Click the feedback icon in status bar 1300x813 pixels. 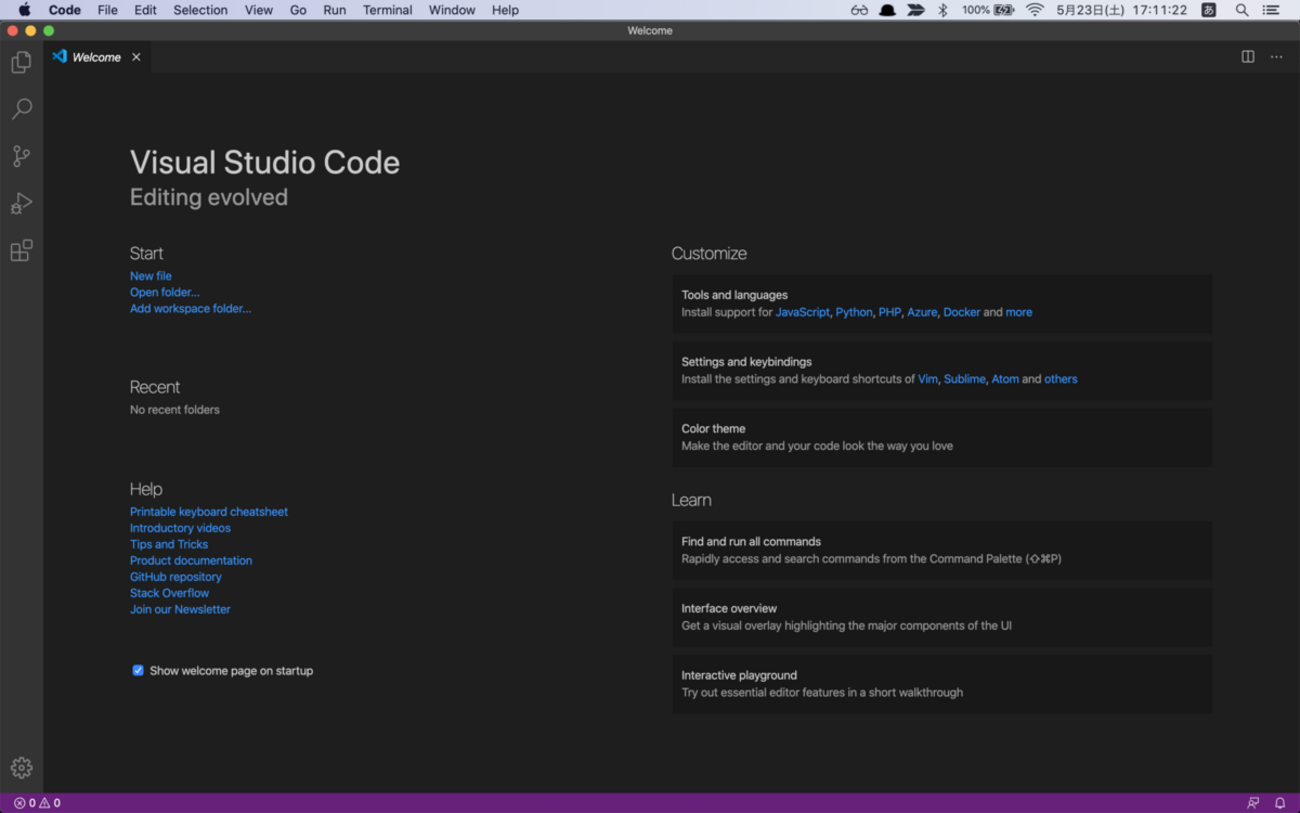tap(1253, 803)
